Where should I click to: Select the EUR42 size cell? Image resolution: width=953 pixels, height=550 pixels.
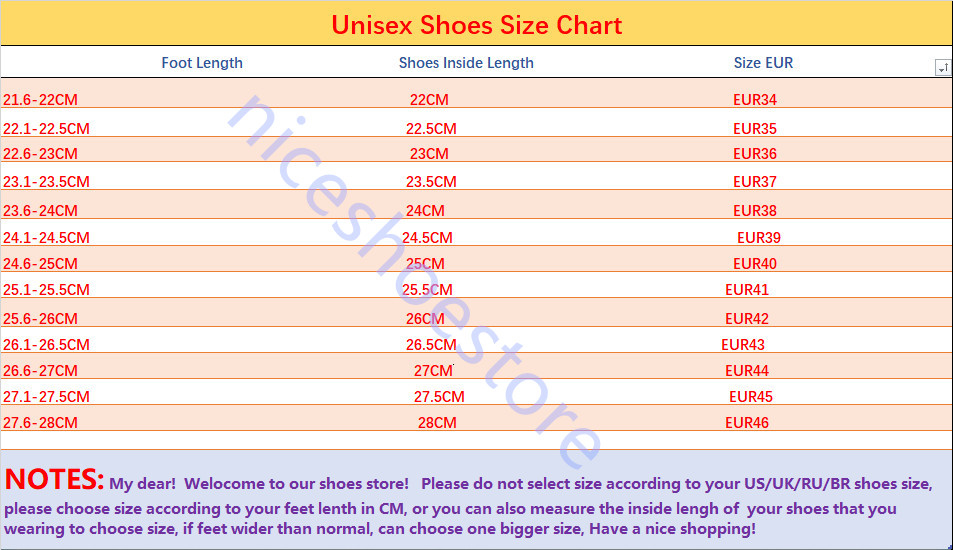click(747, 319)
